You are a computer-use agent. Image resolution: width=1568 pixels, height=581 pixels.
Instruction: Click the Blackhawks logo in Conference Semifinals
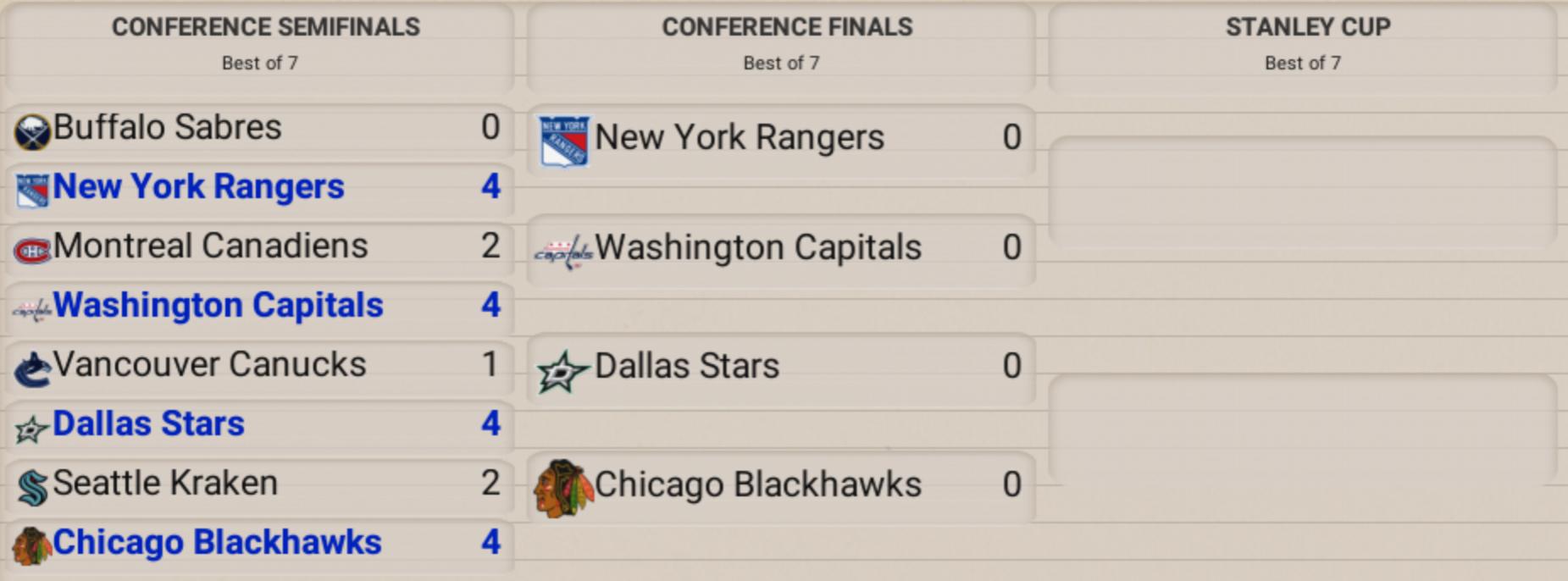tap(32, 546)
